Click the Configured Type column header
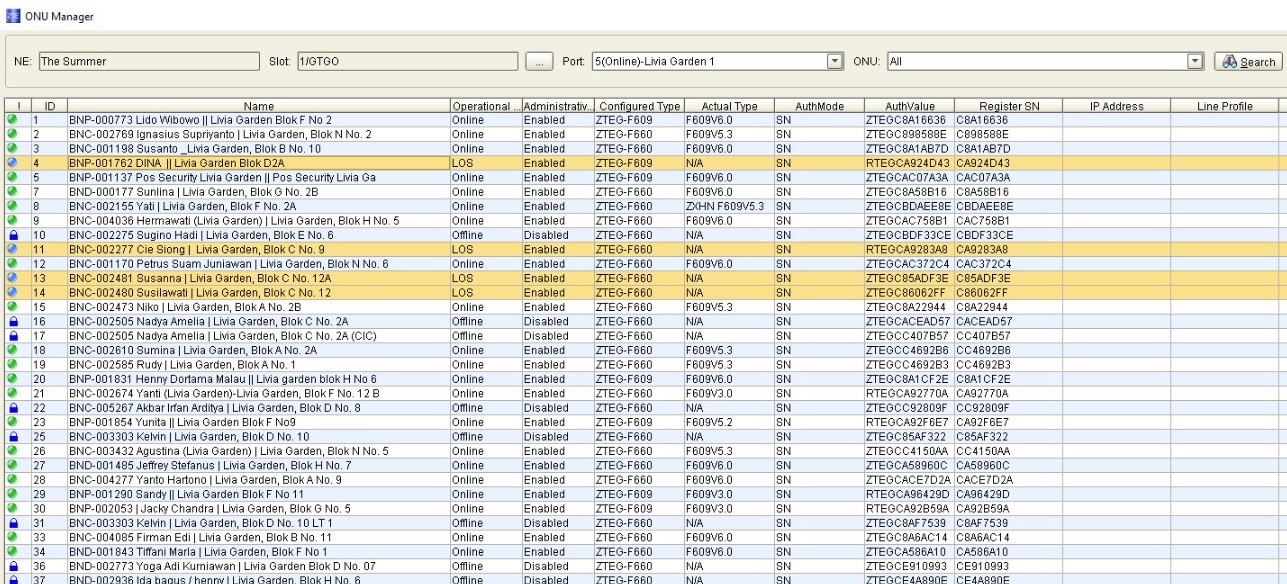1287x584 pixels. [x=640, y=104]
